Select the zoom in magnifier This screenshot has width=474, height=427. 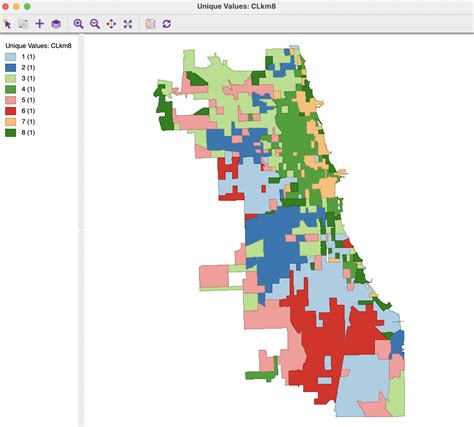click(79, 24)
